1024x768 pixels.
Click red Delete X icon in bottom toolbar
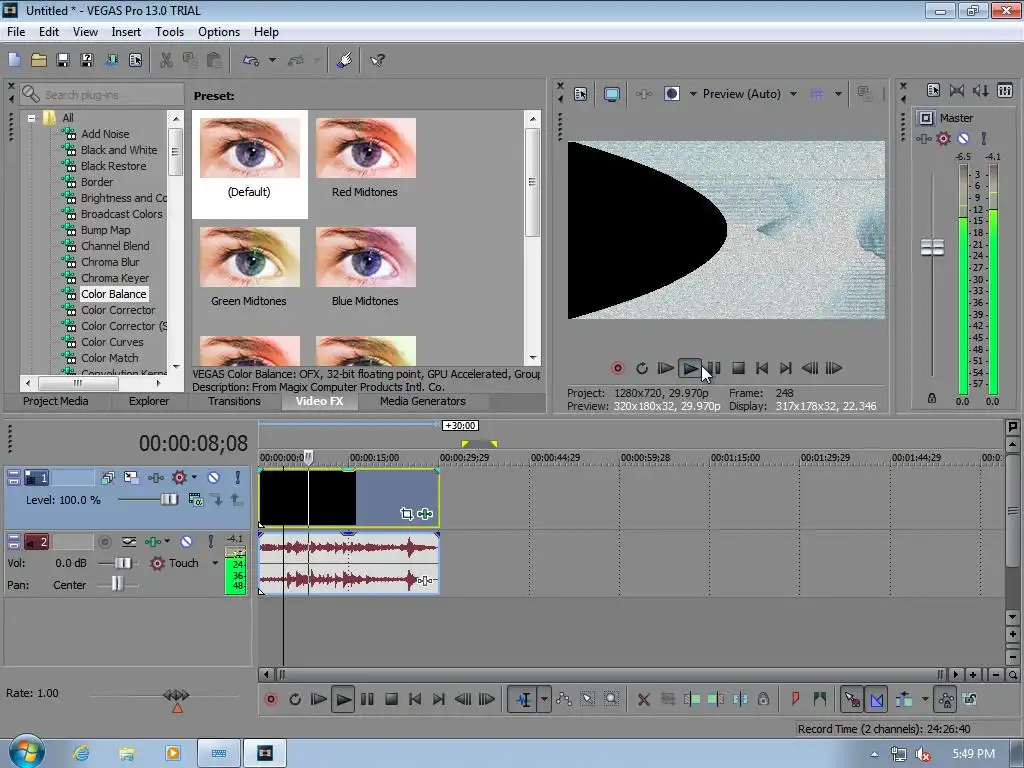(643, 699)
